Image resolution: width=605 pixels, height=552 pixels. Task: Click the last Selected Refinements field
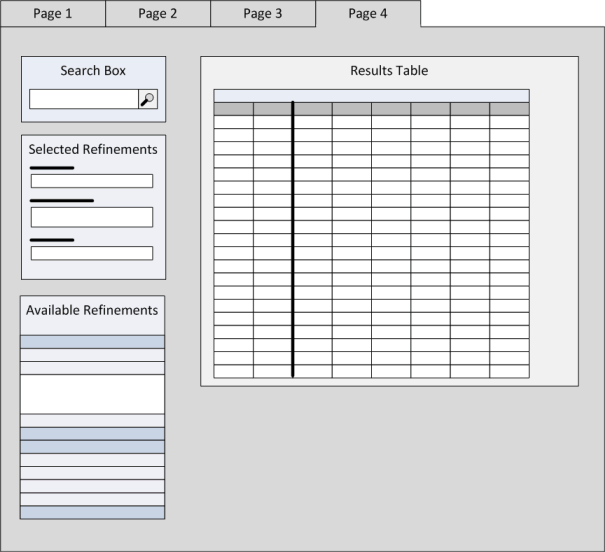(x=92, y=253)
